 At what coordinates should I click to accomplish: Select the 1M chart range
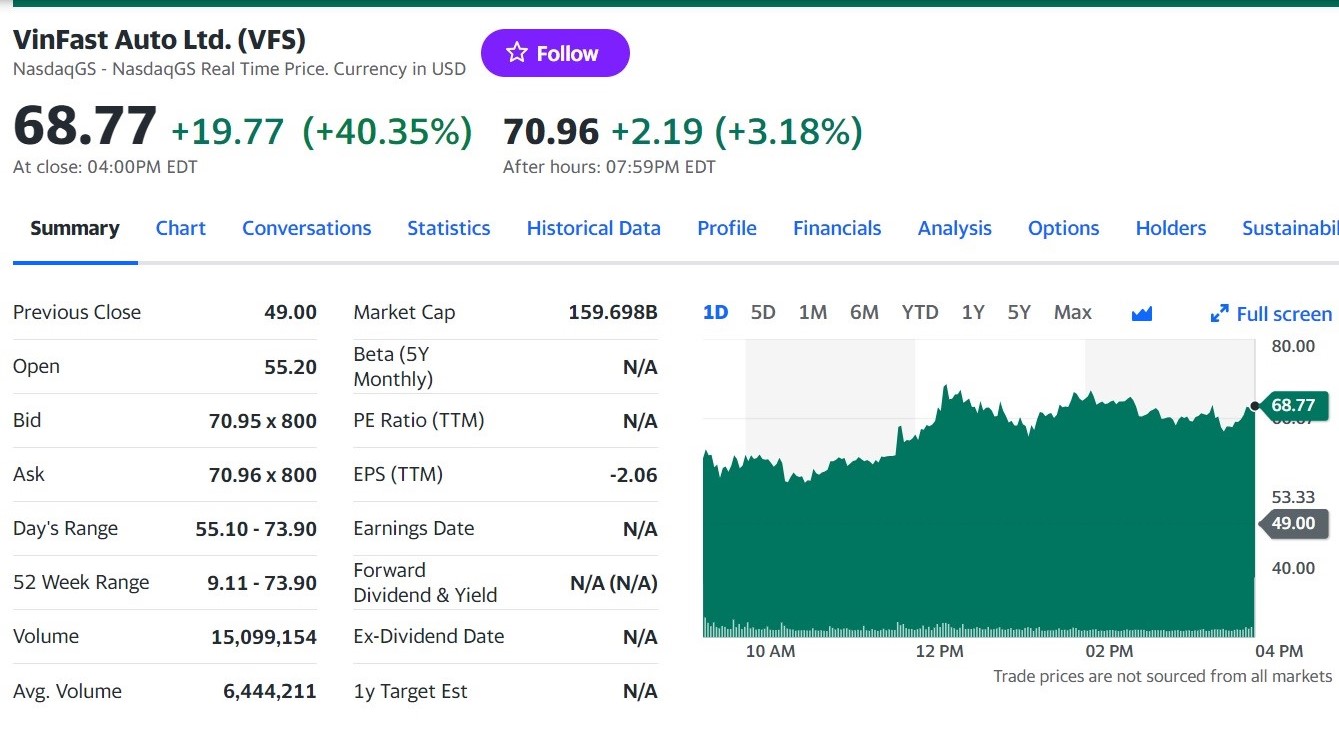point(813,312)
